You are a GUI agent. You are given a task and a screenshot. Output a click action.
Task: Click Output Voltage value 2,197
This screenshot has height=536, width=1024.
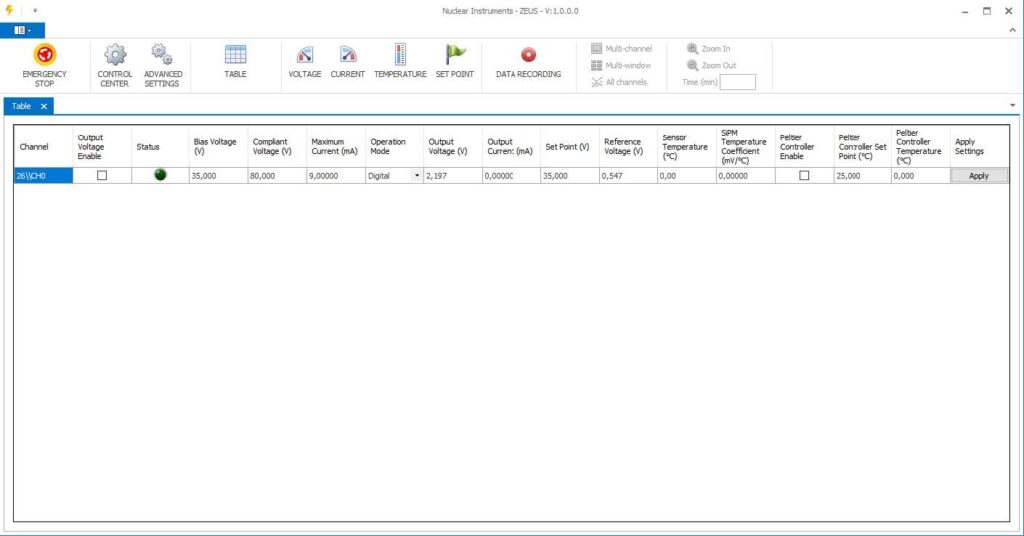[x=453, y=176]
